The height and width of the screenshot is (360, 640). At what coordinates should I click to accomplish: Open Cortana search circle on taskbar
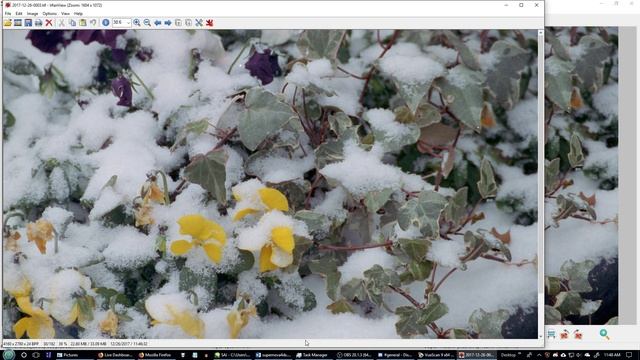click(x=24, y=355)
